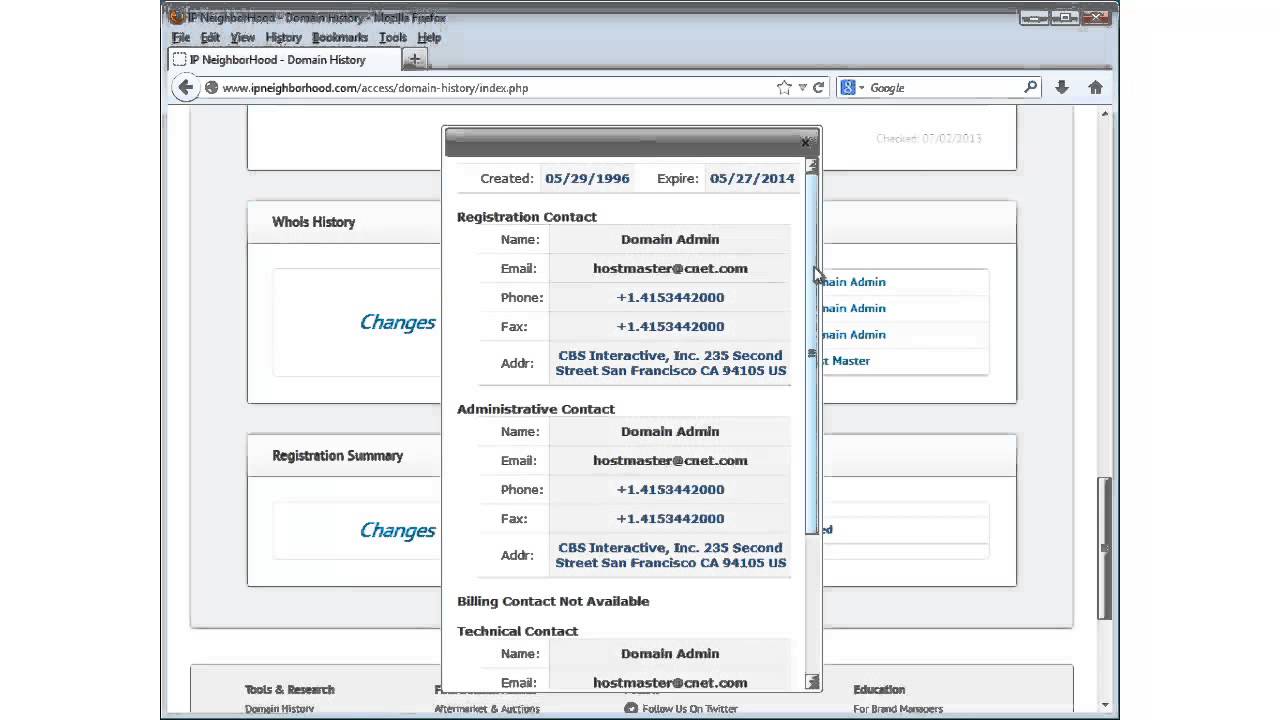This screenshot has height=720, width=1280.
Task: Click Changes in the Registration Summary section
Action: pyautogui.click(x=398, y=530)
